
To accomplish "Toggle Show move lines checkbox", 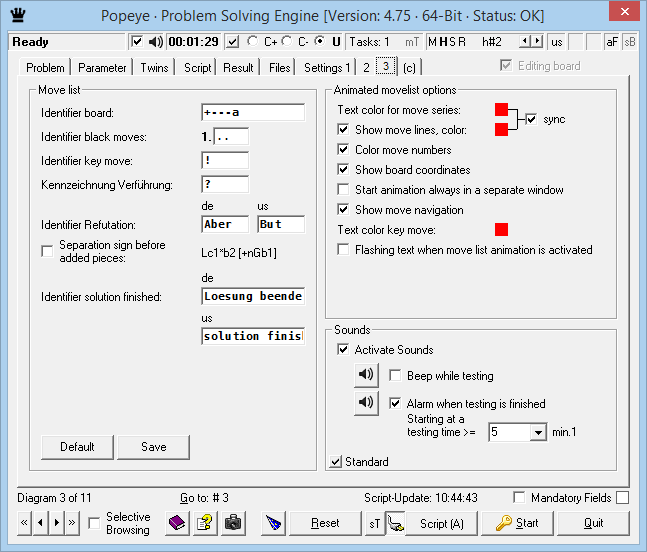I will pyautogui.click(x=343, y=130).
